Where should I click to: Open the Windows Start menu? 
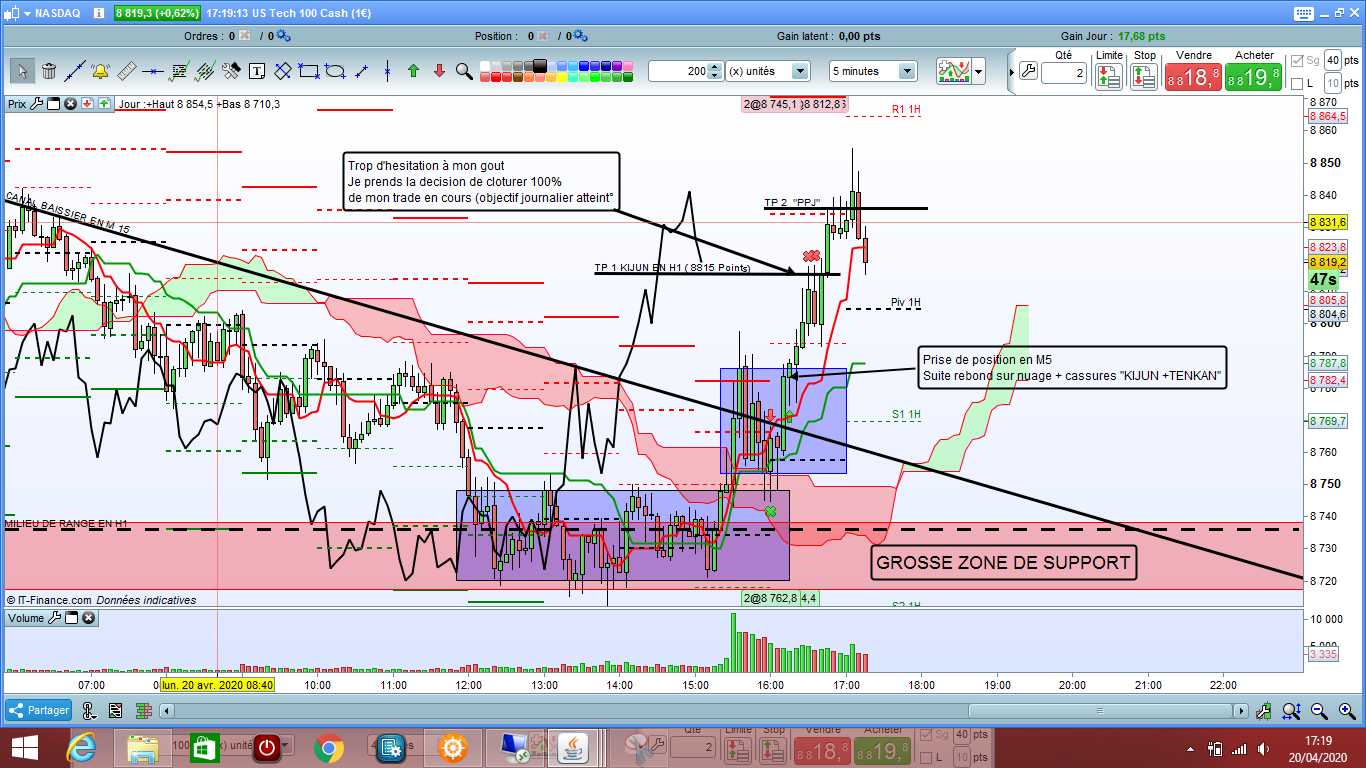[x=25, y=747]
